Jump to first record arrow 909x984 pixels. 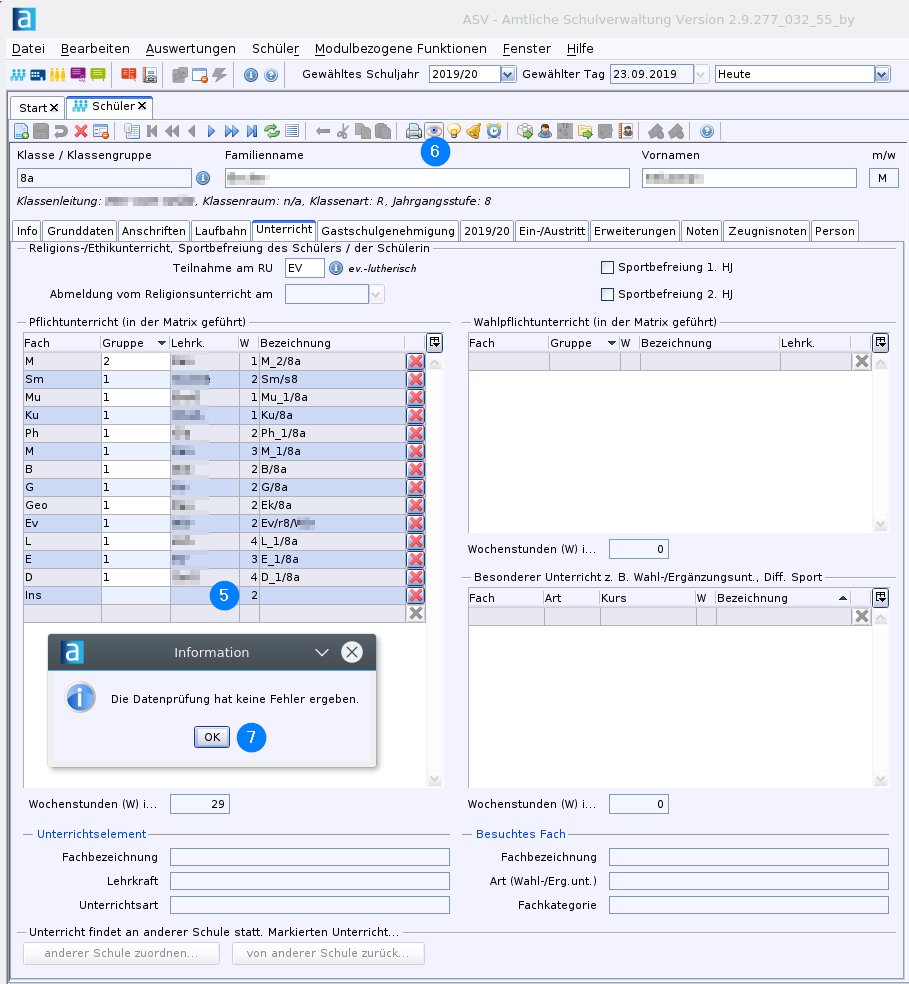[152, 131]
